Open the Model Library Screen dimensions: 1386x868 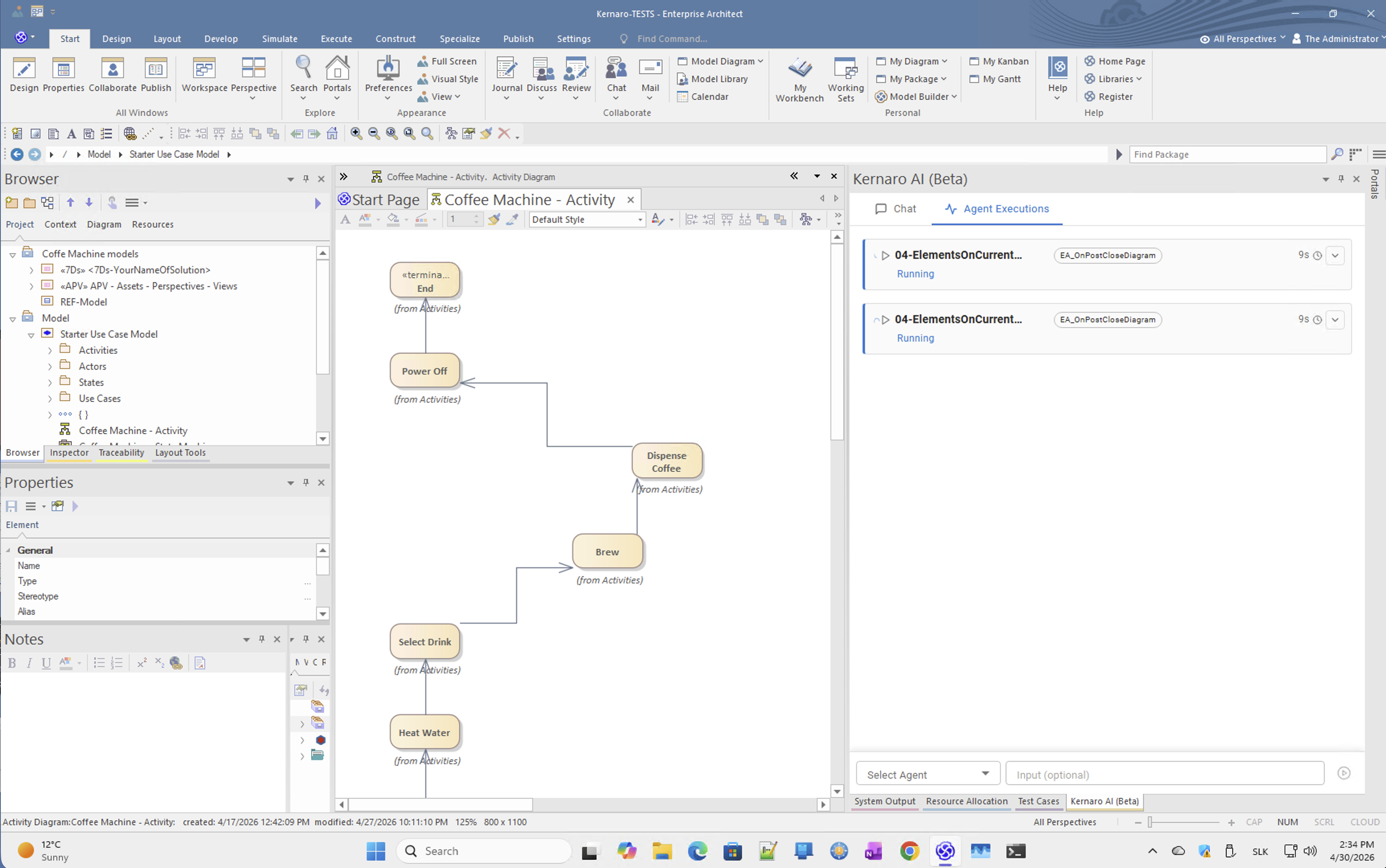712,79
